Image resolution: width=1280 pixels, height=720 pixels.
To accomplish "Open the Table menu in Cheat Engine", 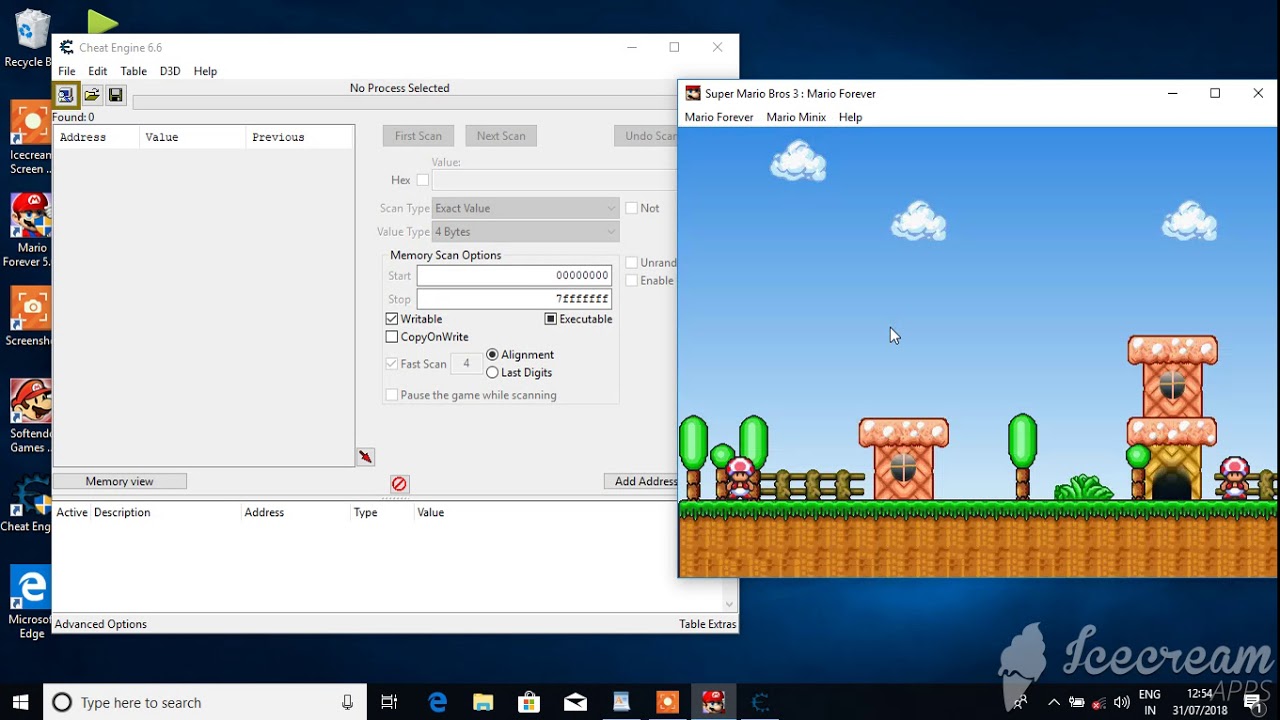I will pyautogui.click(x=134, y=71).
